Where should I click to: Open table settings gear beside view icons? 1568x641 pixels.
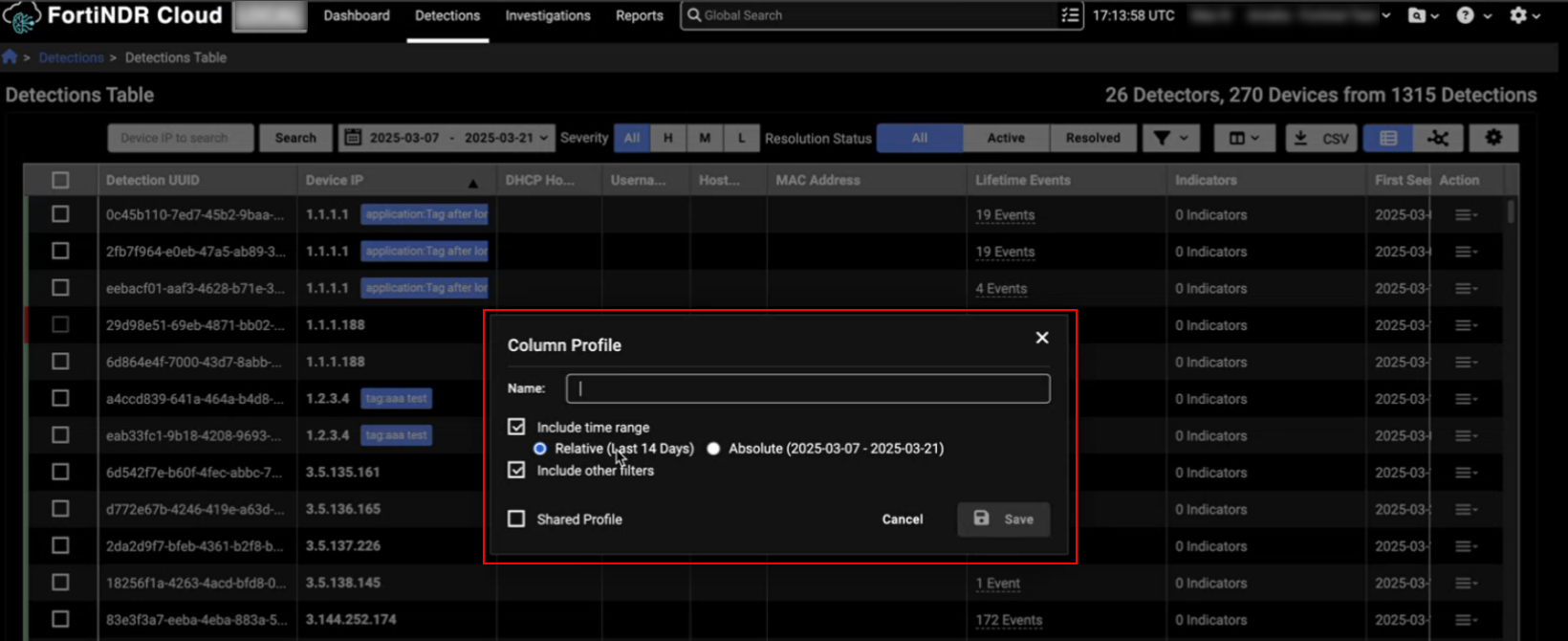(x=1493, y=138)
